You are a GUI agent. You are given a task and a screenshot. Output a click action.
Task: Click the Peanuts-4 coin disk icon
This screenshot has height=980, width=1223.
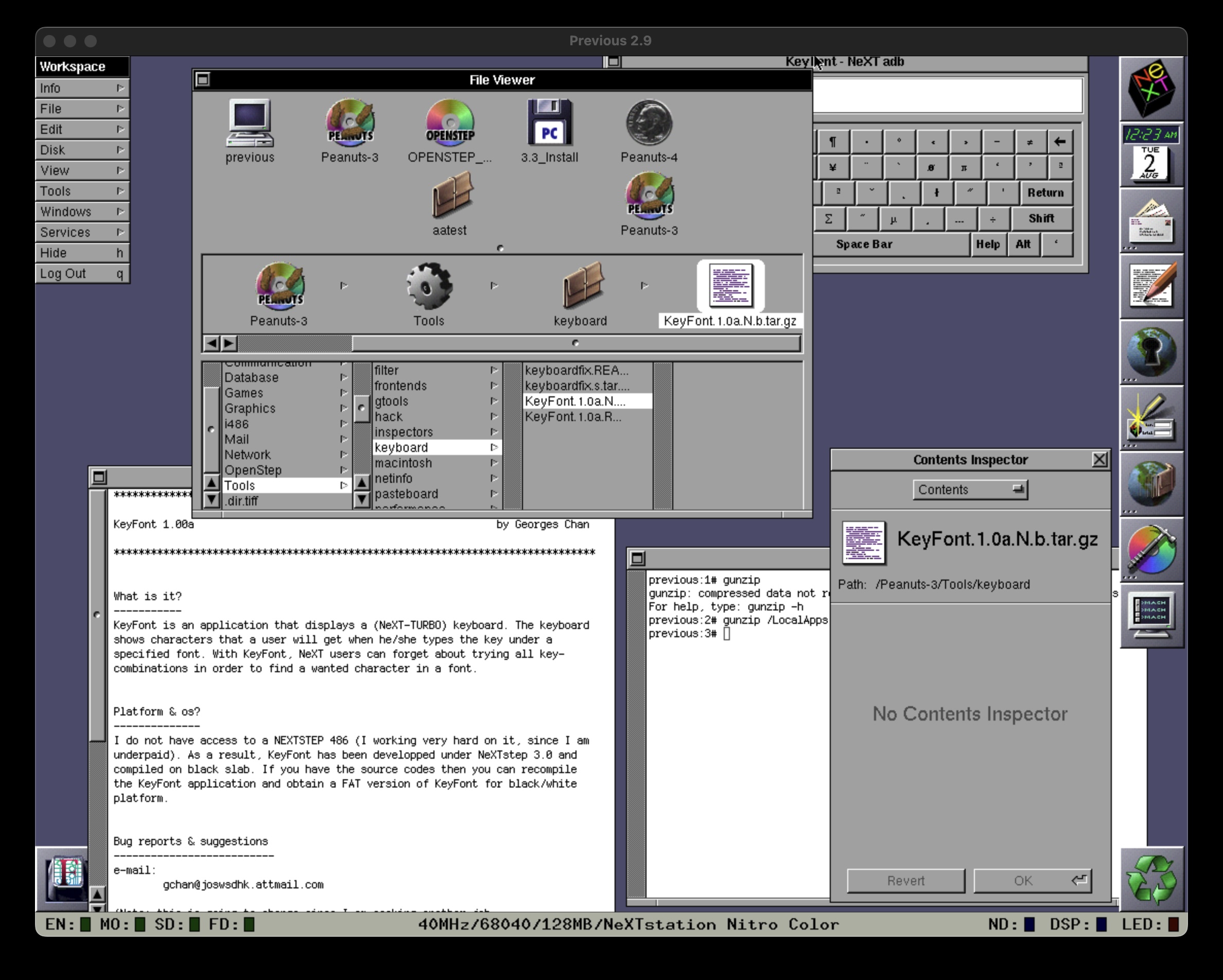[x=649, y=124]
